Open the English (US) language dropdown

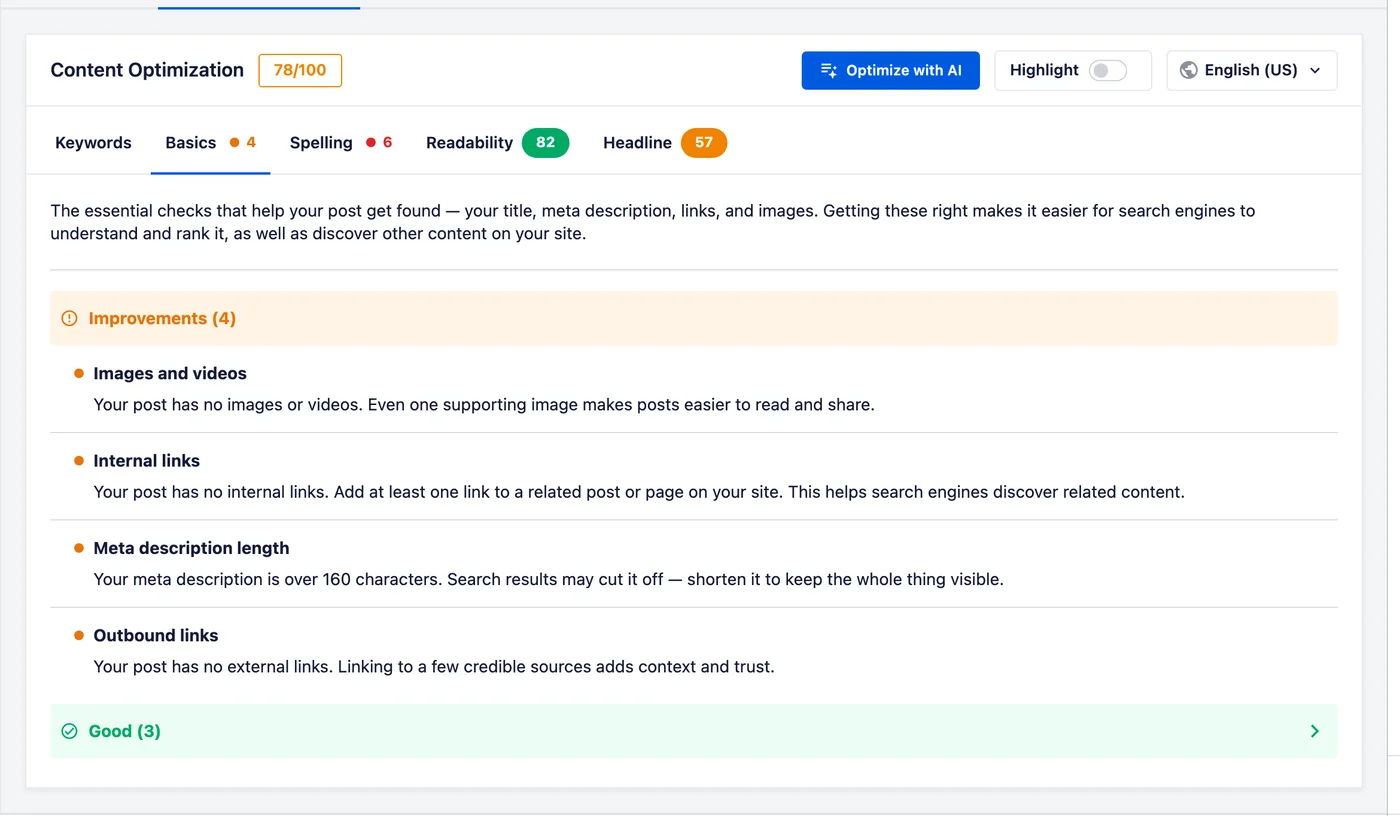pos(1251,71)
